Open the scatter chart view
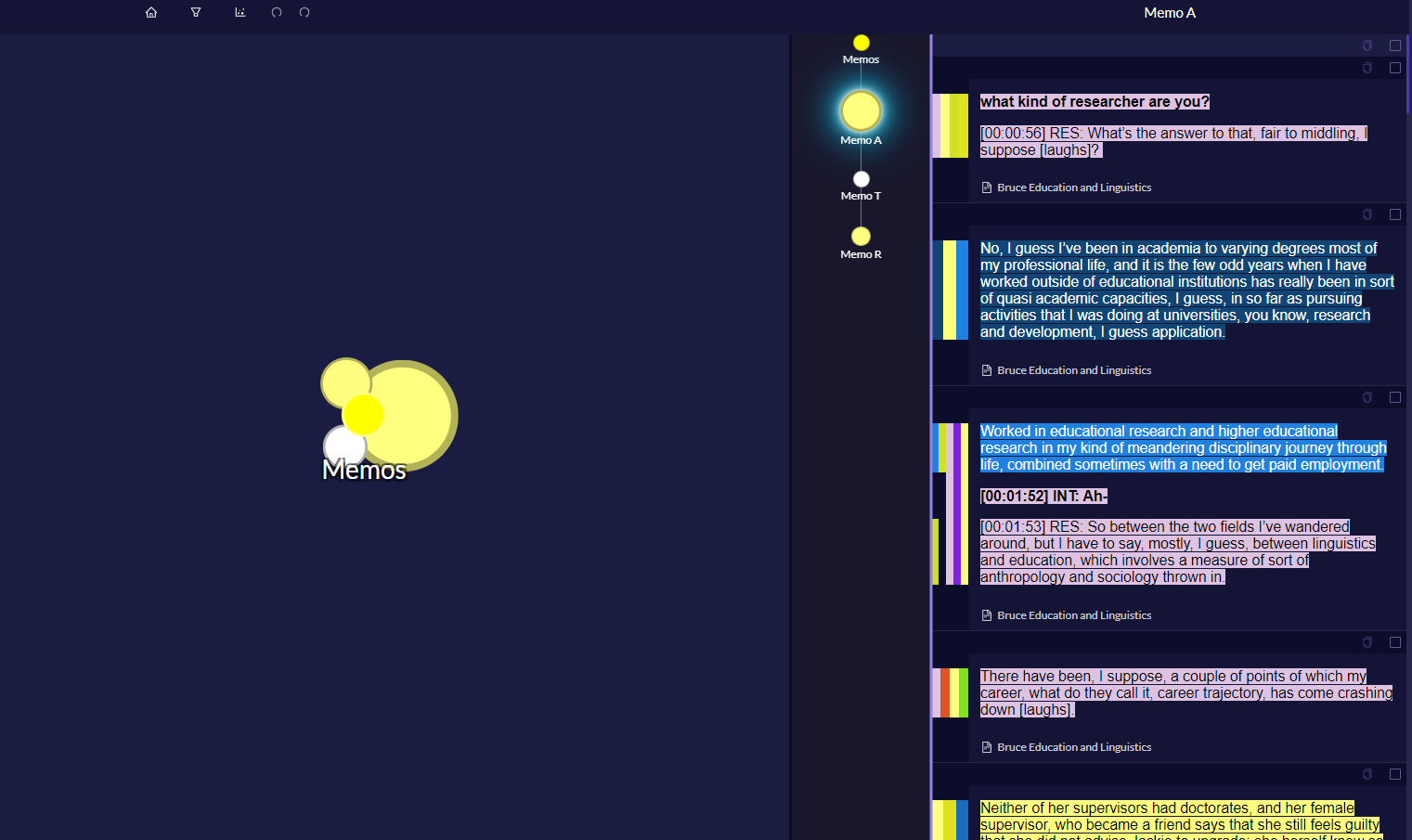The width and height of the screenshot is (1412, 840). click(240, 13)
